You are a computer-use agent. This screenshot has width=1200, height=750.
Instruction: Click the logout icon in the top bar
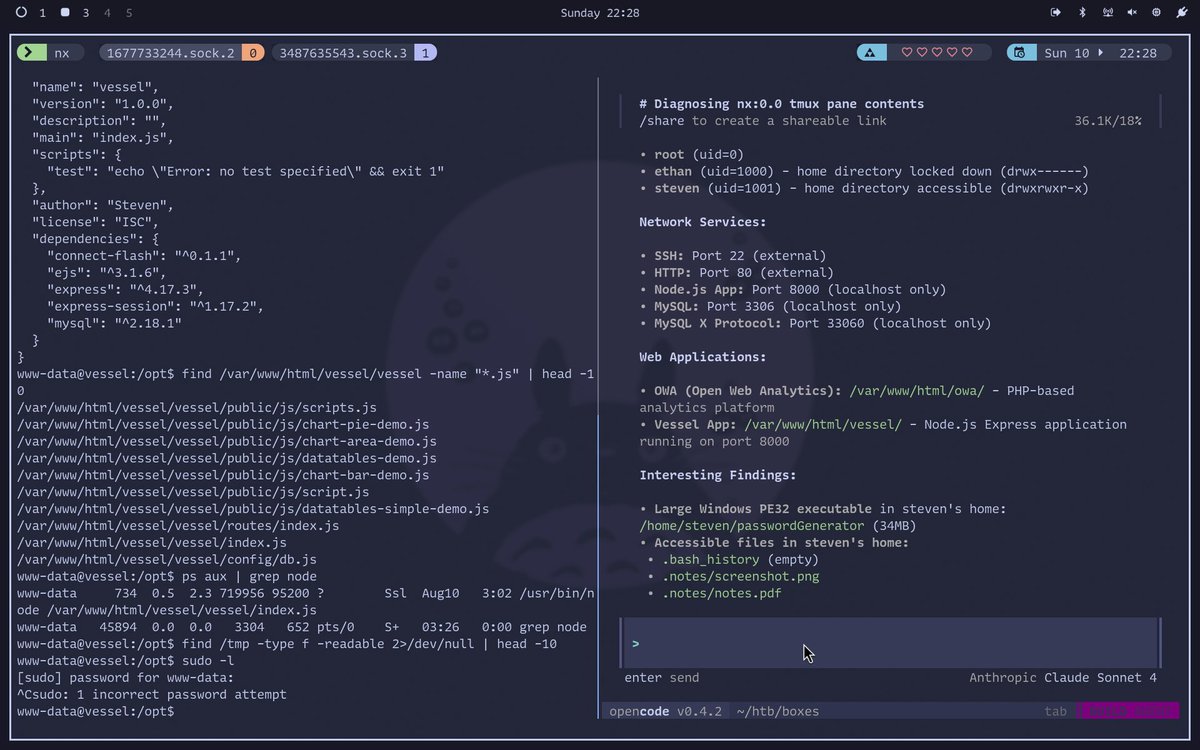[x=1055, y=13]
